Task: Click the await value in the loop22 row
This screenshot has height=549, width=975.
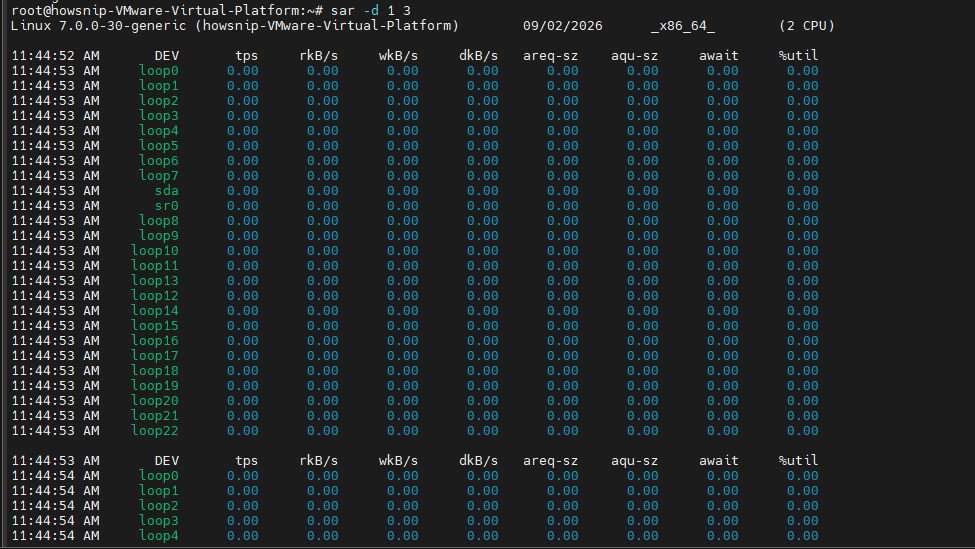Action: tap(723, 430)
